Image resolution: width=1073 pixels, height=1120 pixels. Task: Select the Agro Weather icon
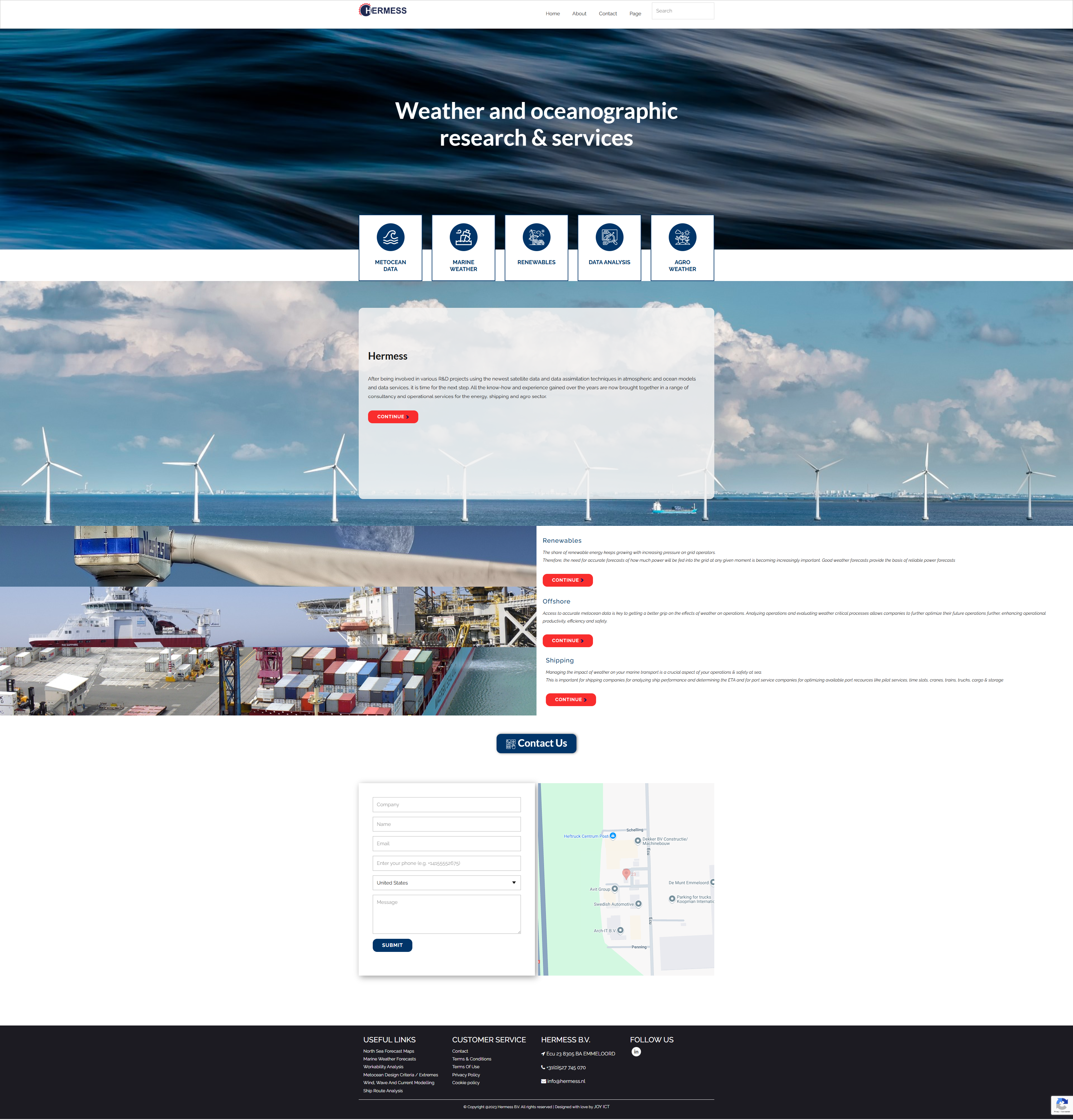682,237
